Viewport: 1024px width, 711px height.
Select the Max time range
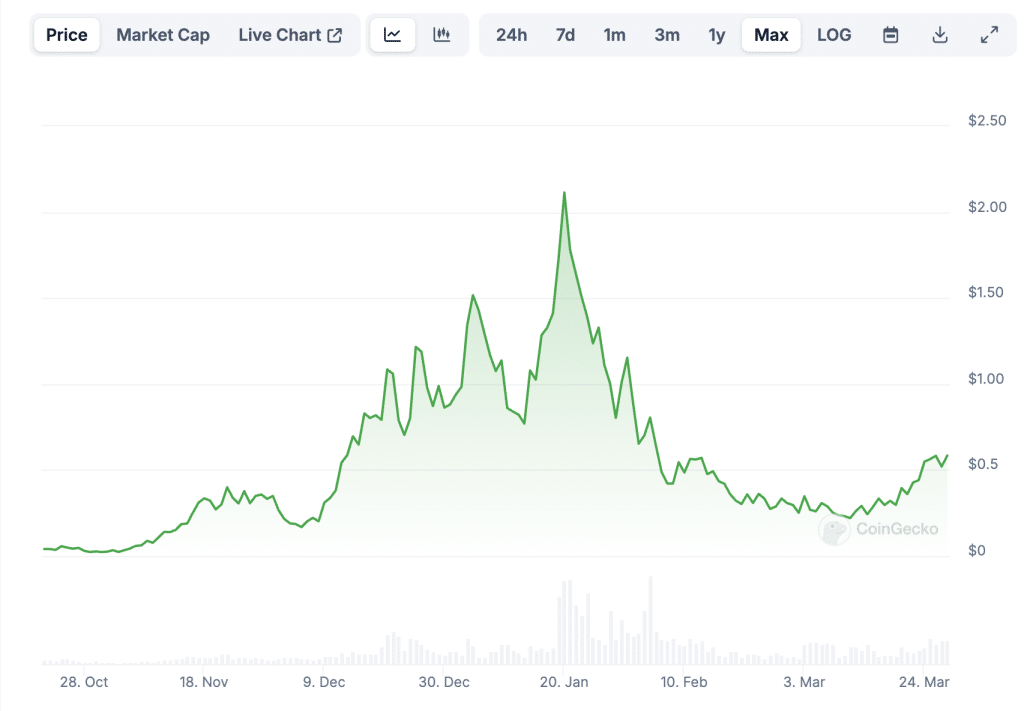[771, 35]
